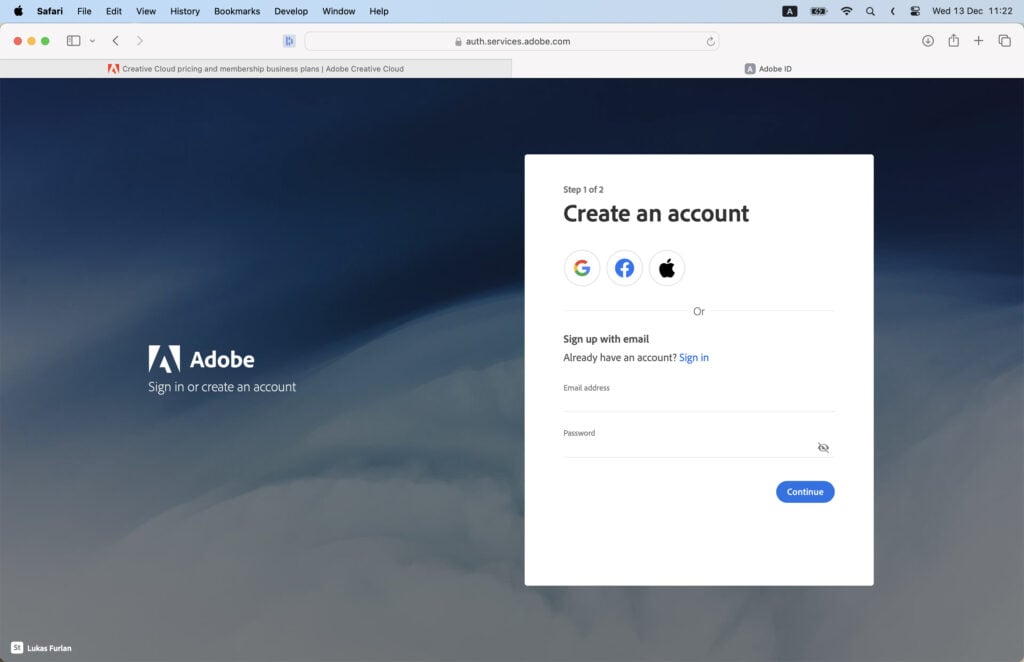
Task: Click the Safari downloads icon
Action: (928, 41)
